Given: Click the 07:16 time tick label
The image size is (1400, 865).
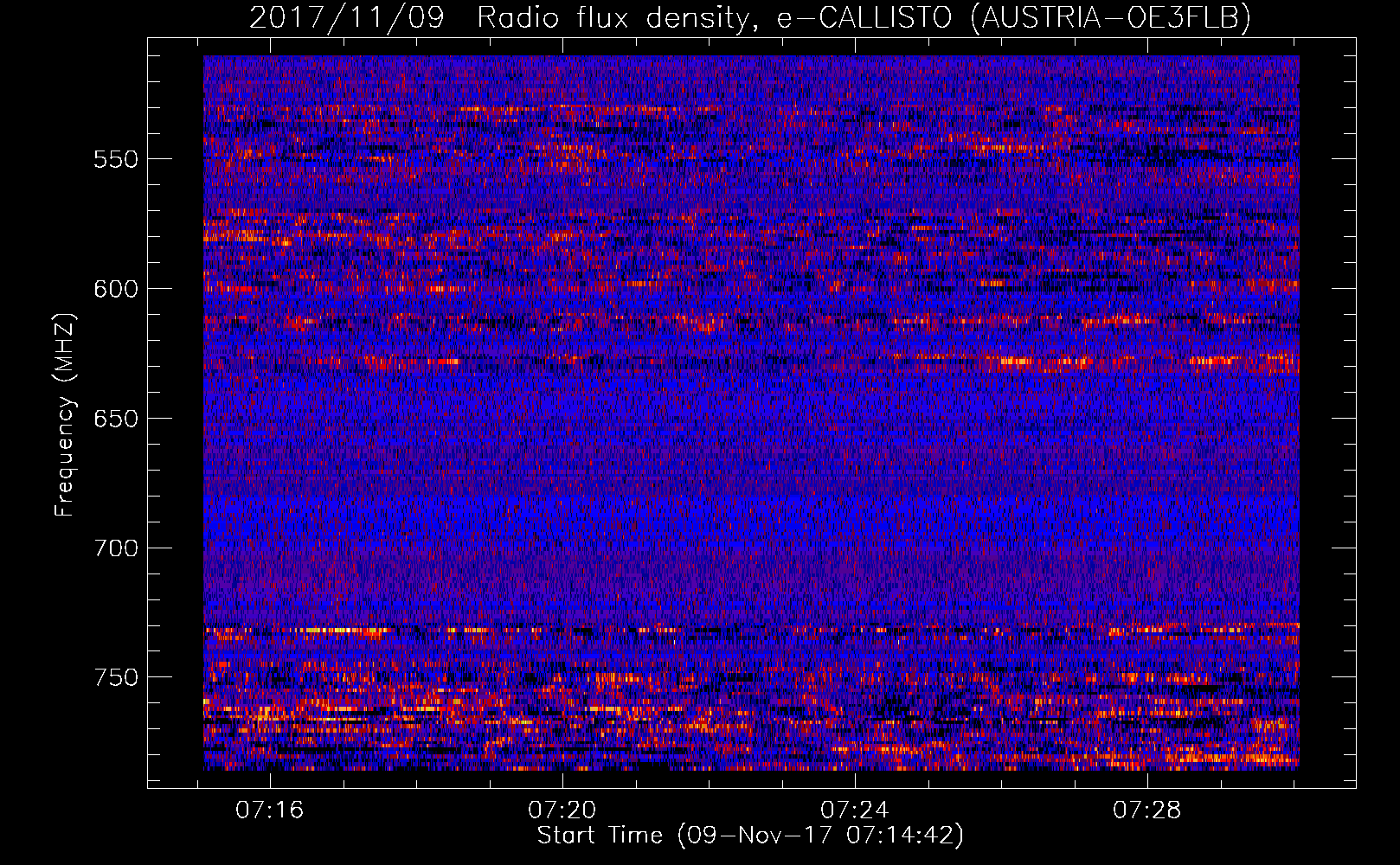Looking at the screenshot, I should [x=270, y=811].
